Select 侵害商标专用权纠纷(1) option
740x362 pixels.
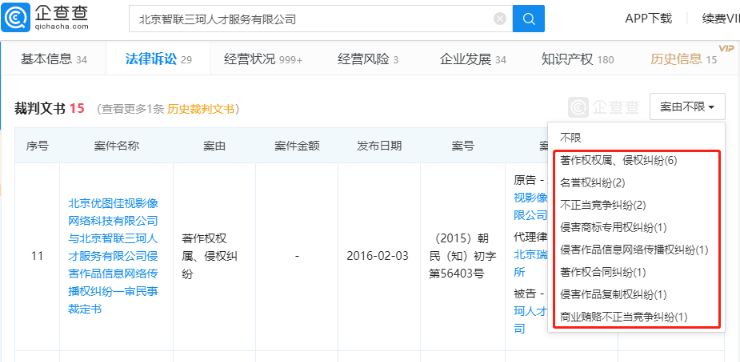(x=613, y=227)
